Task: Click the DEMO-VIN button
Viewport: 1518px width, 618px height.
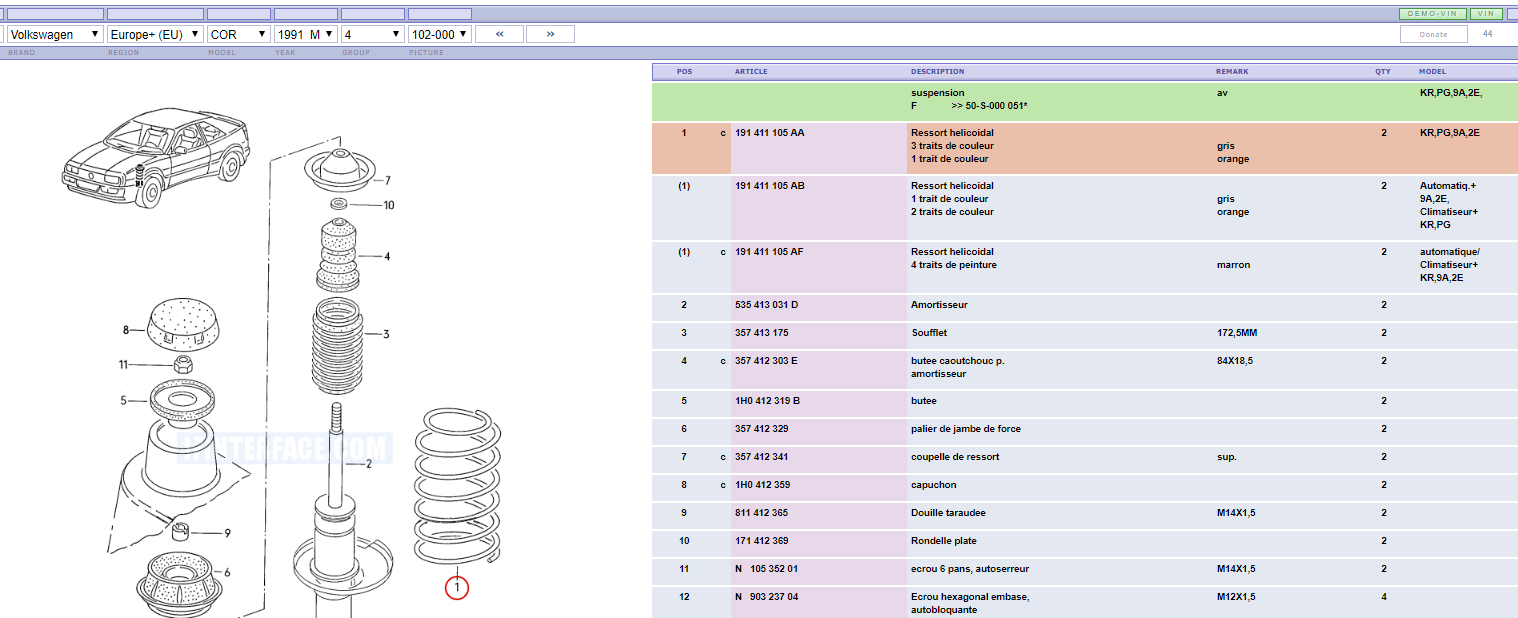Action: click(1432, 14)
